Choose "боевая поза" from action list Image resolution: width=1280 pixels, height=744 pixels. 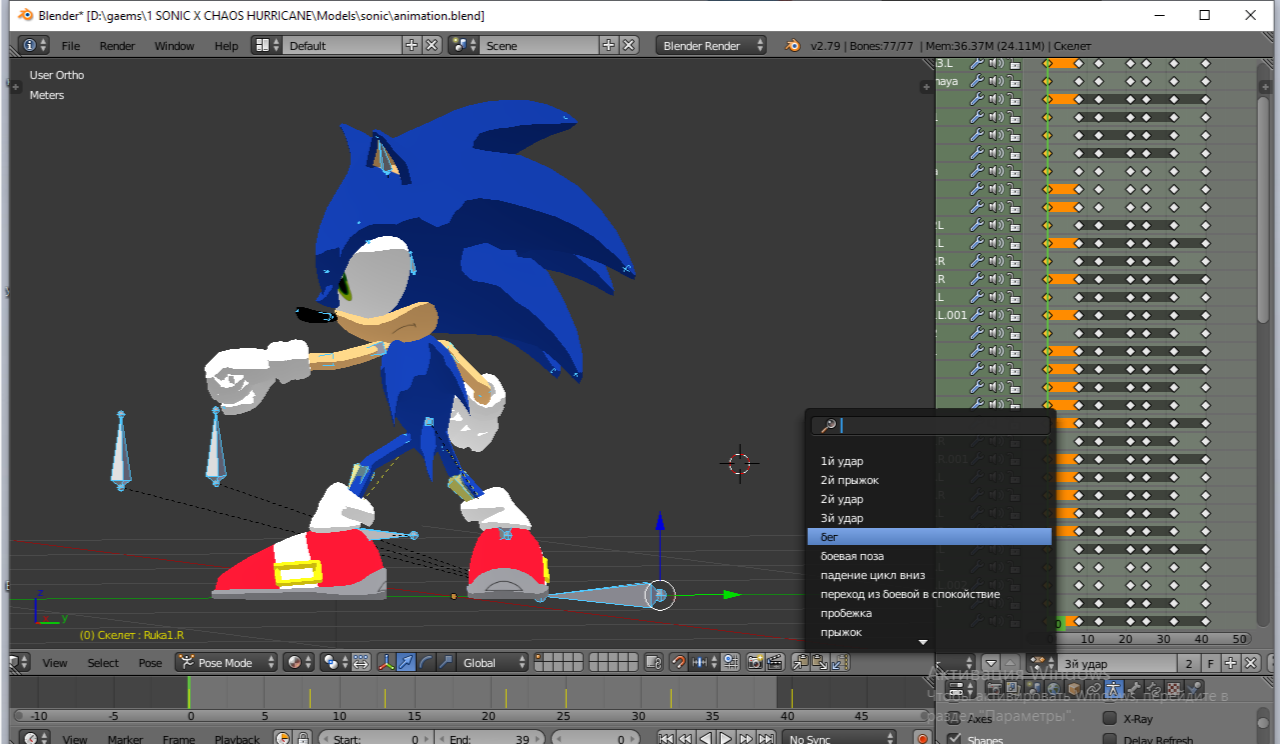(x=929, y=556)
